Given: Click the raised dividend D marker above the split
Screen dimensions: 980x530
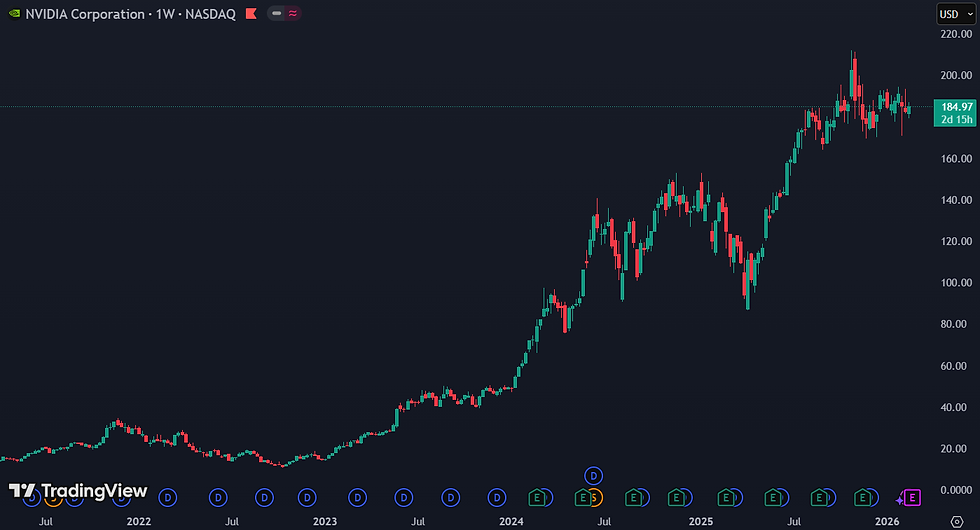Looking at the screenshot, I should click(x=593, y=476).
